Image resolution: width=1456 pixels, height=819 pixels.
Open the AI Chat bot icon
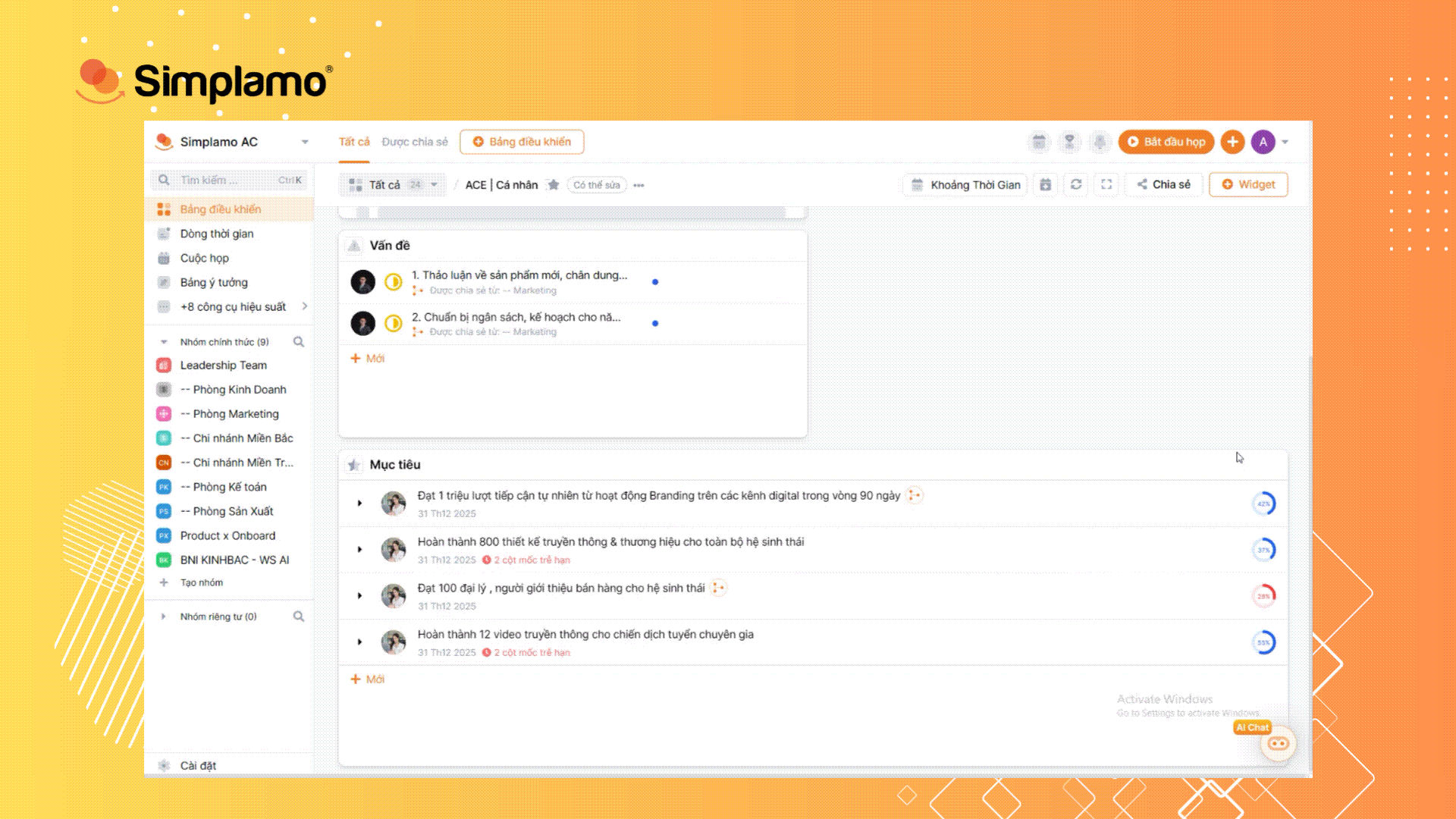pyautogui.click(x=1278, y=743)
